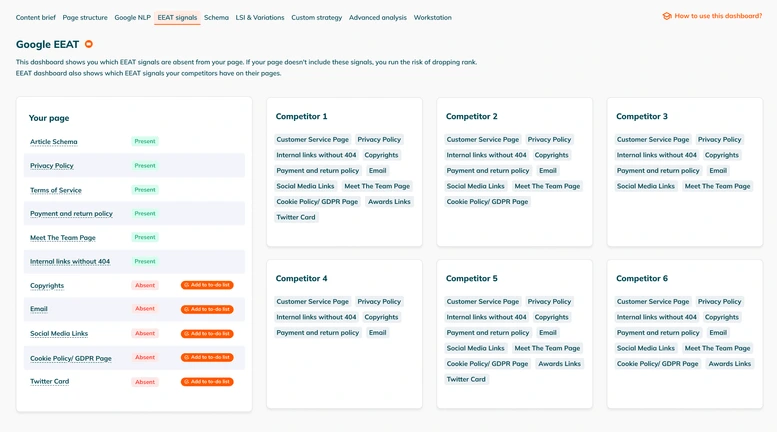Image resolution: width=777 pixels, height=432 pixels.
Task: Click the Awards Links tag under Competitor 5
Action: 559,364
